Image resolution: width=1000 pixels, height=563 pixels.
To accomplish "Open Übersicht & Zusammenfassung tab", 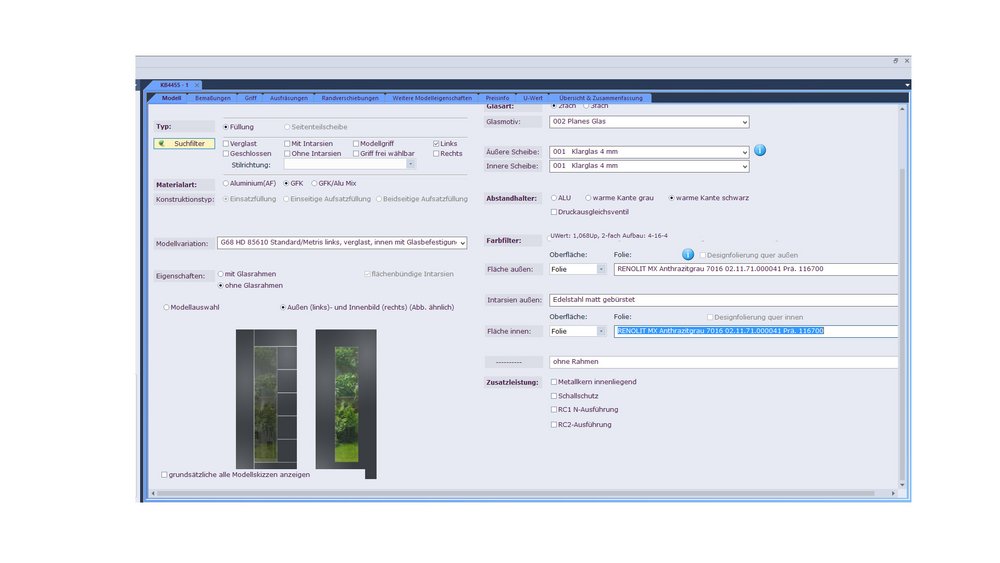I will [601, 98].
